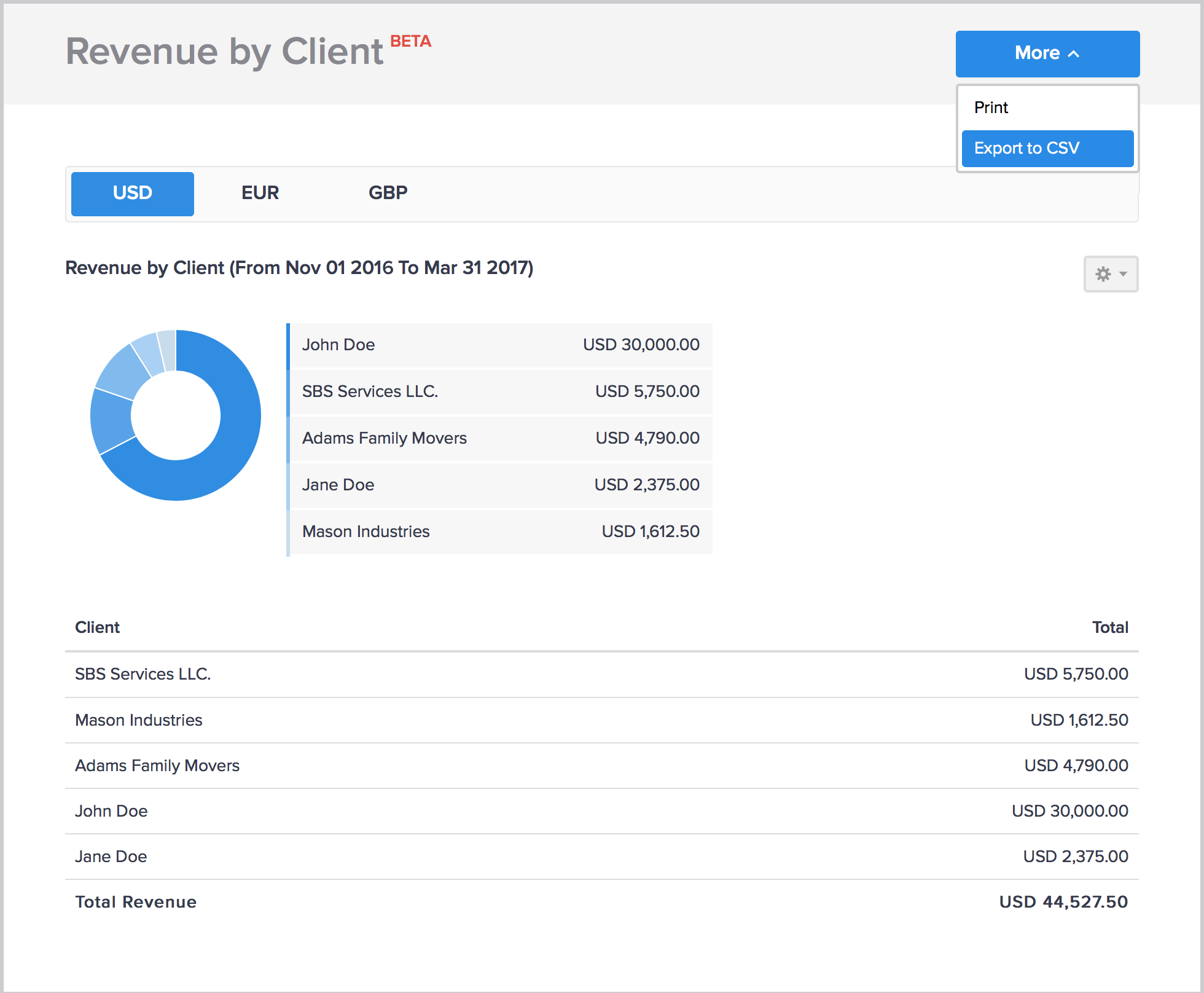Open Mason Industries table row

tap(139, 720)
